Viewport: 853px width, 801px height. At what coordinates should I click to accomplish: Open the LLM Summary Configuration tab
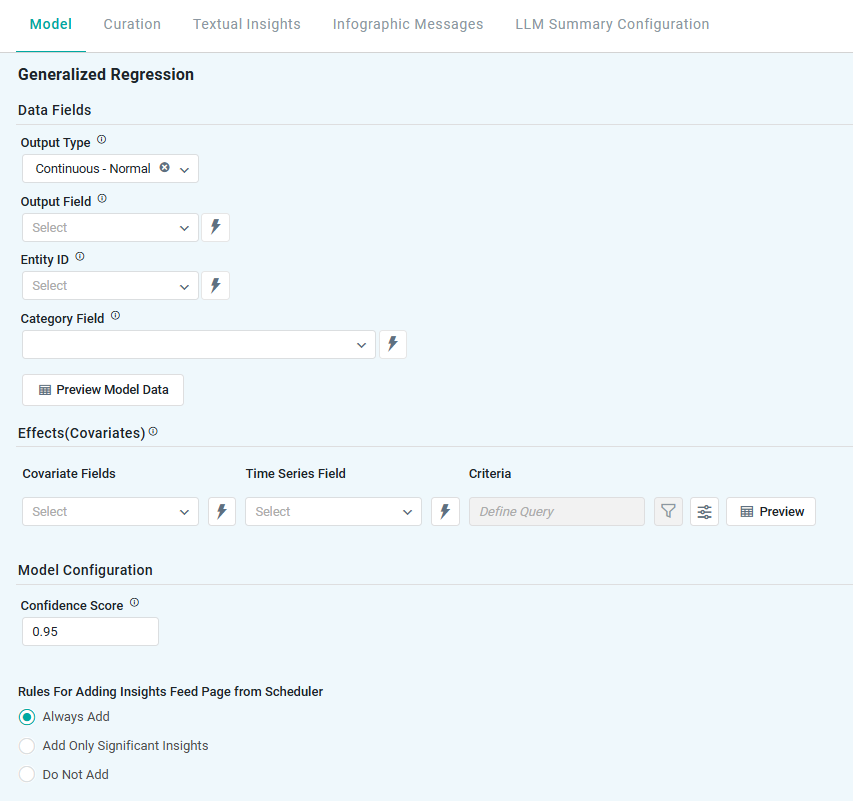612,24
